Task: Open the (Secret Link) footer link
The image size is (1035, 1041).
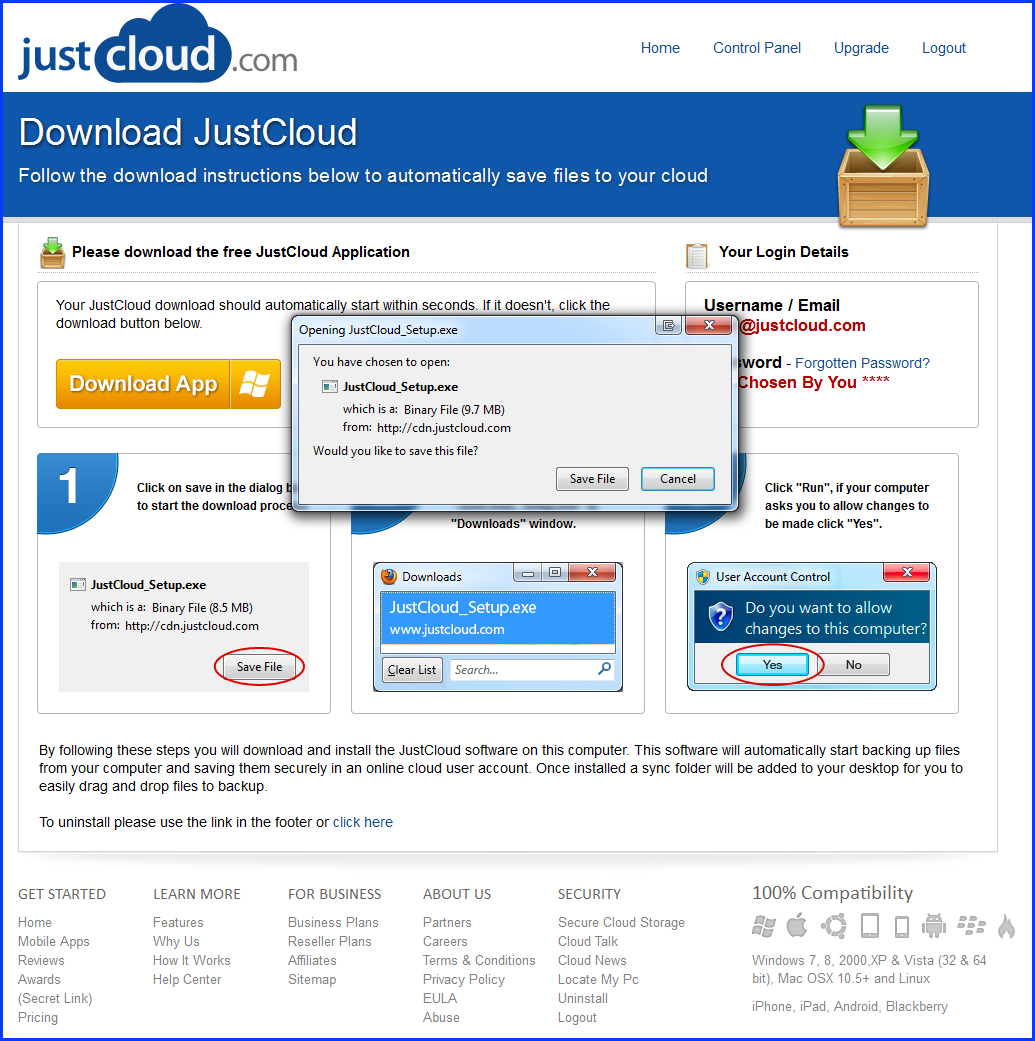Action: [x=55, y=999]
